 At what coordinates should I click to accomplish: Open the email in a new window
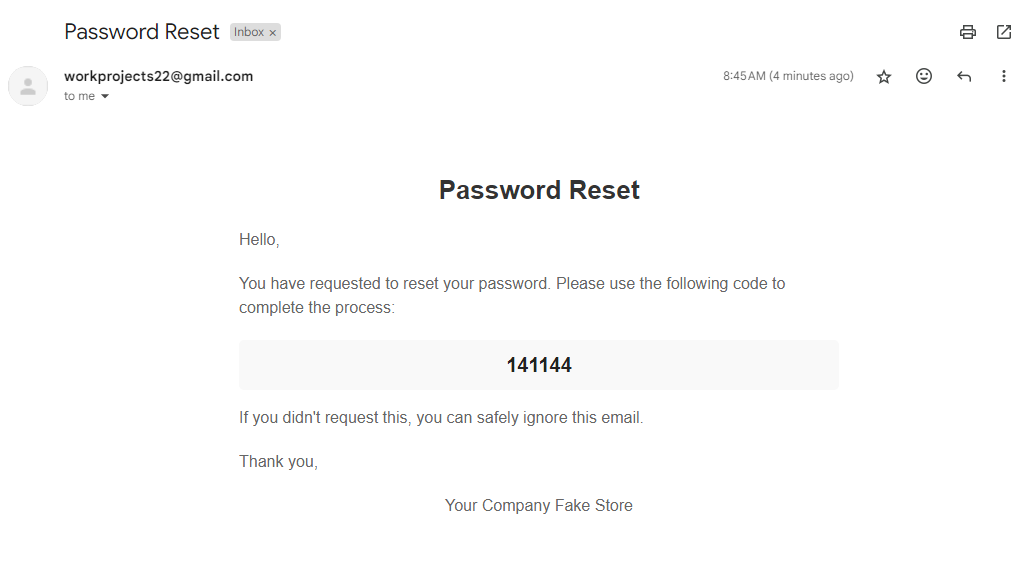click(x=1004, y=32)
